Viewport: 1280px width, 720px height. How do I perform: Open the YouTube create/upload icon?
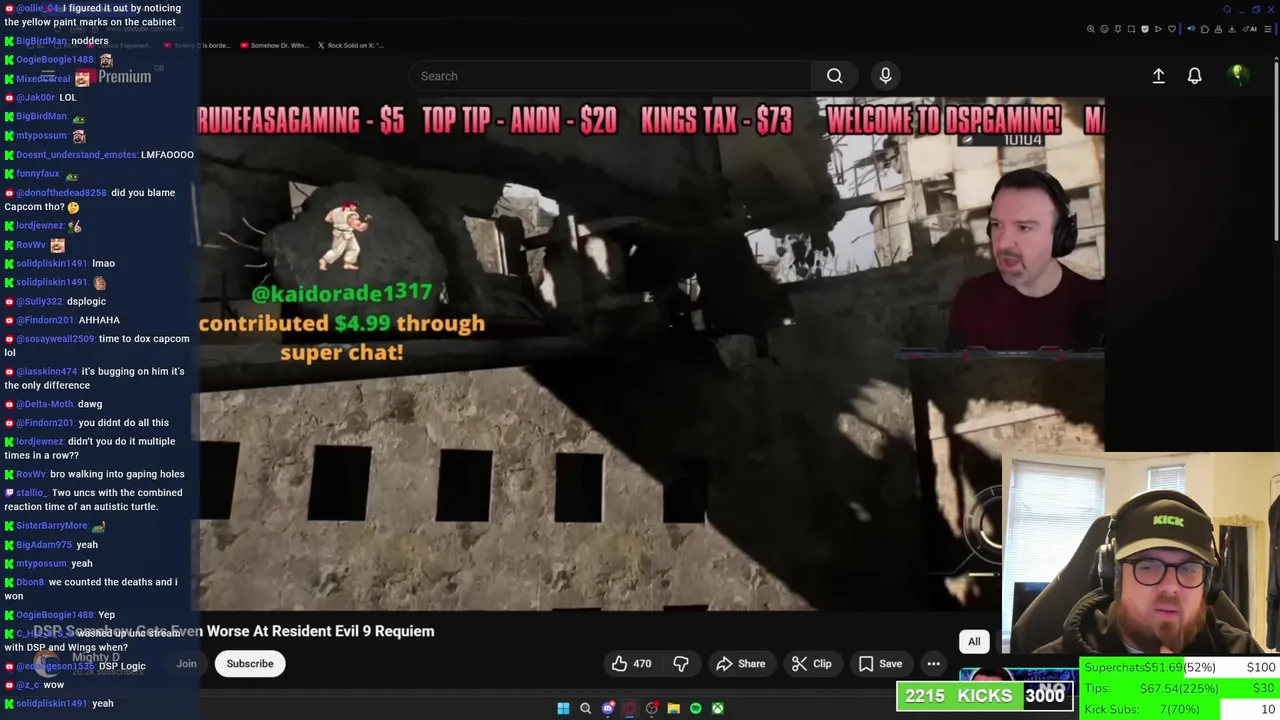click(1158, 76)
